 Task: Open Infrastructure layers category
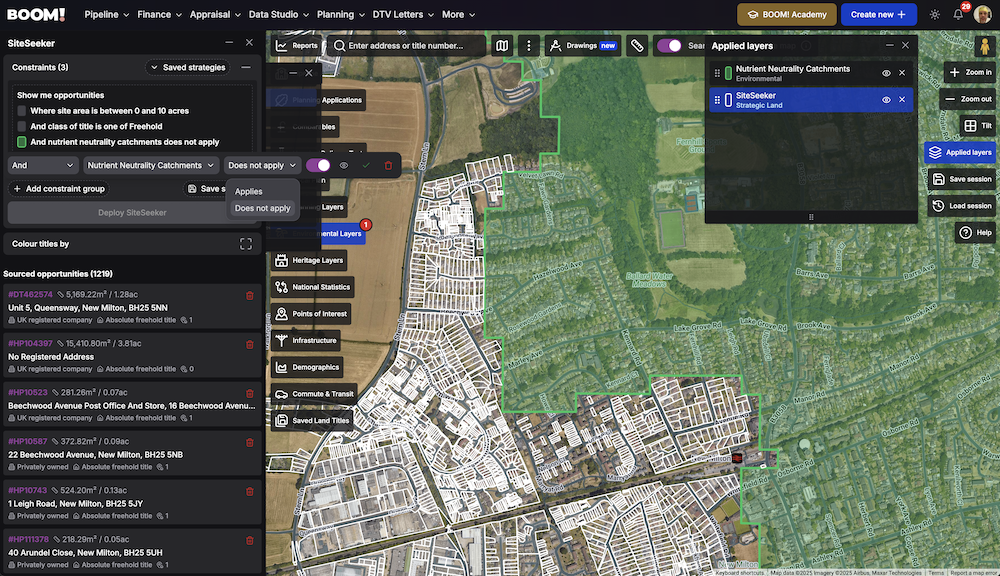[306, 341]
